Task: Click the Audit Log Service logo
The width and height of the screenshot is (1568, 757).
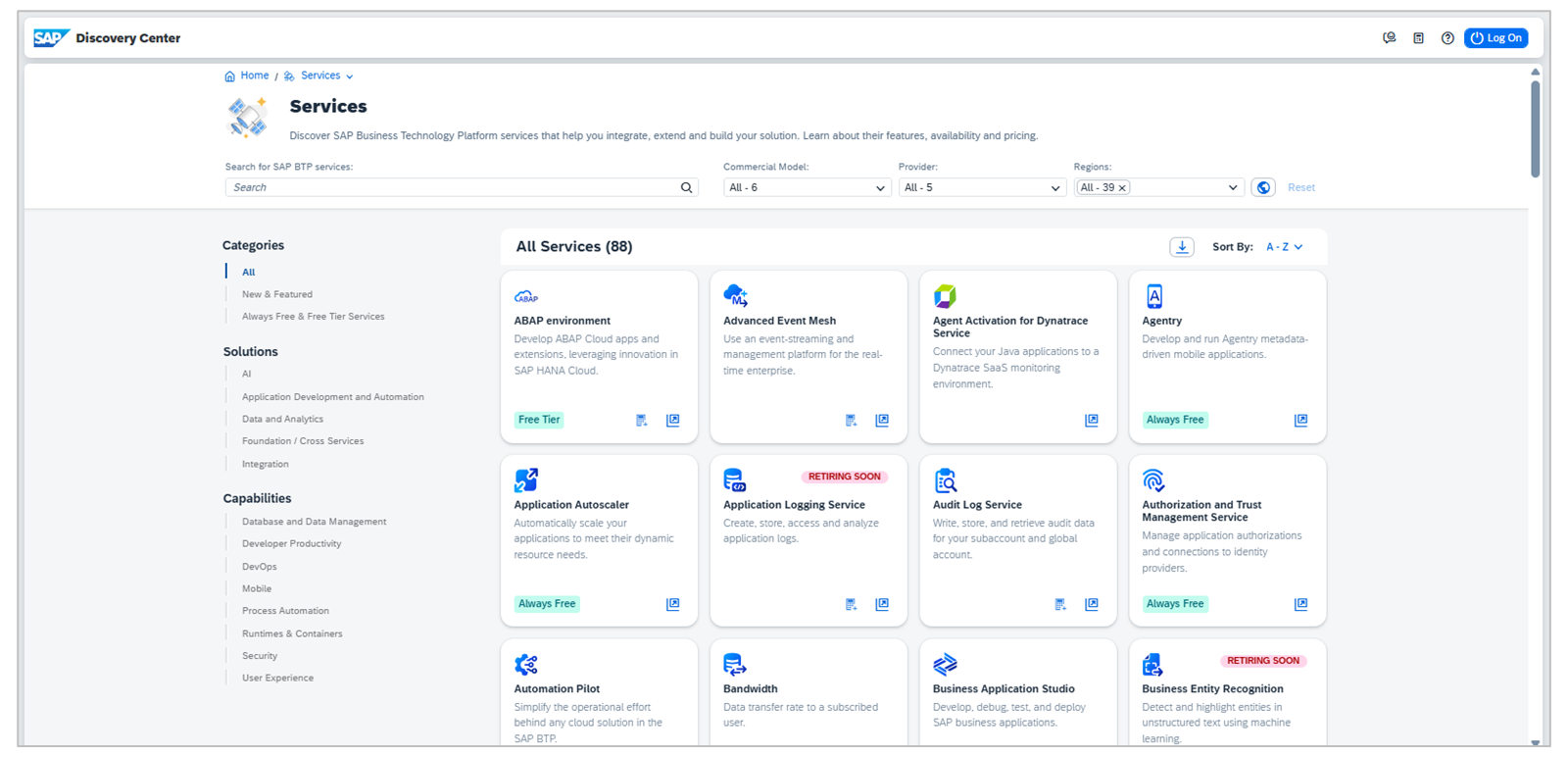Action: 945,479
